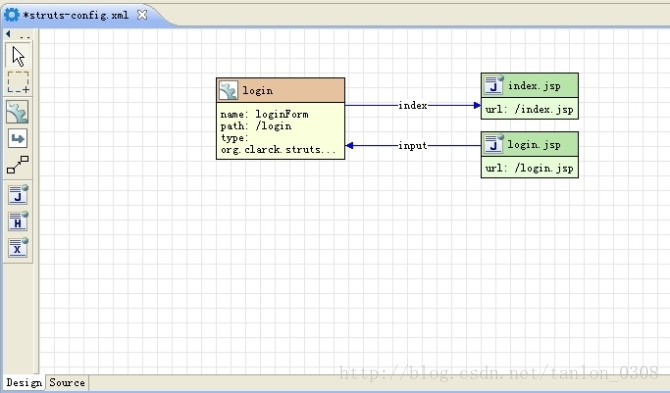
Task: Collapse the palette with the left arrow
Action: 8,34
